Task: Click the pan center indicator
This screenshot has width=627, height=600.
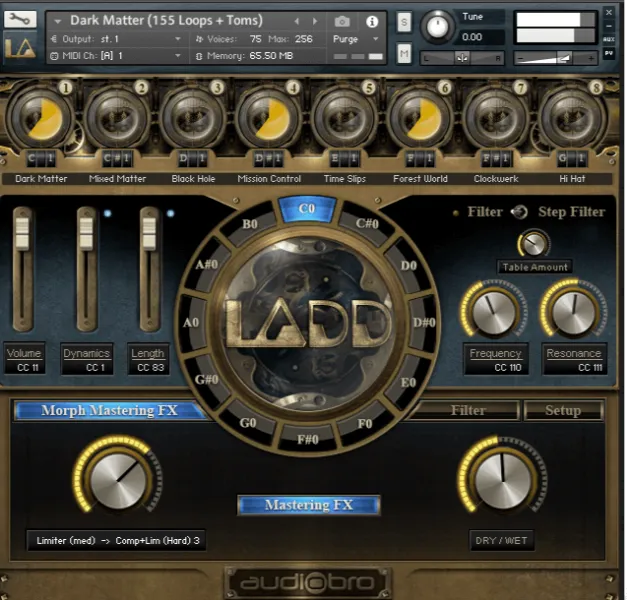Action: [x=462, y=58]
